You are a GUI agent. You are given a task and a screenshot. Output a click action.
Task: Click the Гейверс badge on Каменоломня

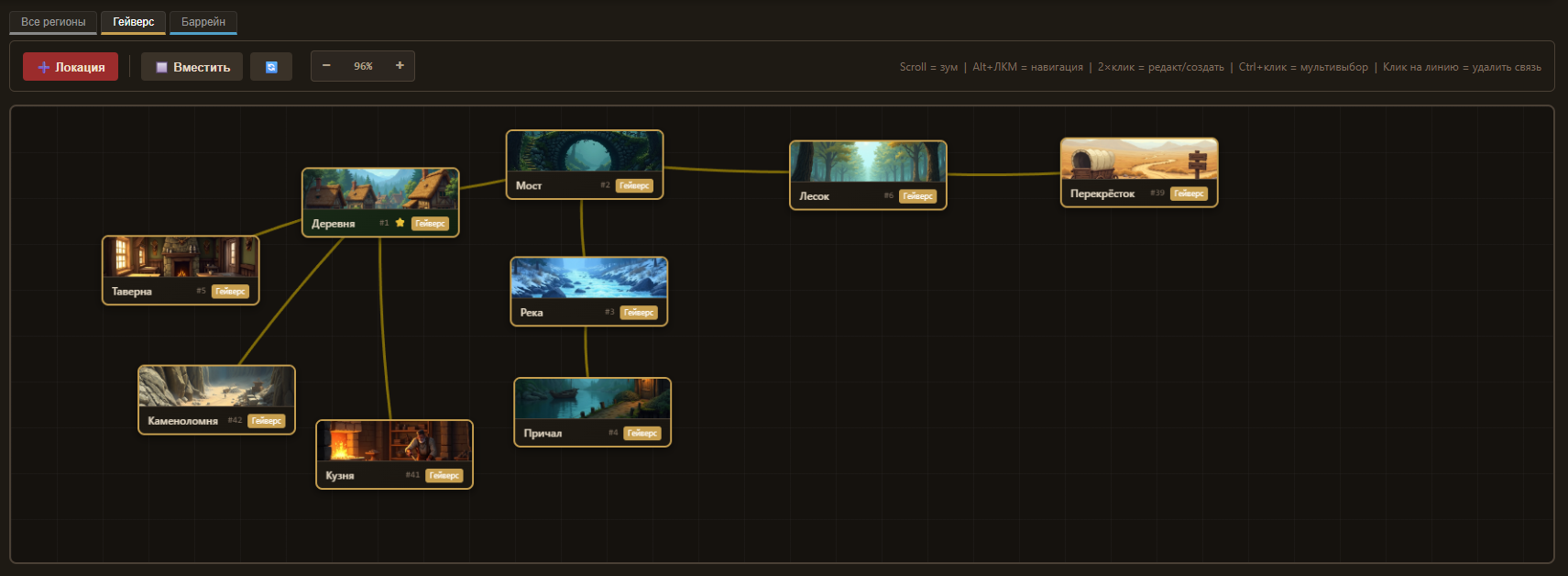point(267,421)
